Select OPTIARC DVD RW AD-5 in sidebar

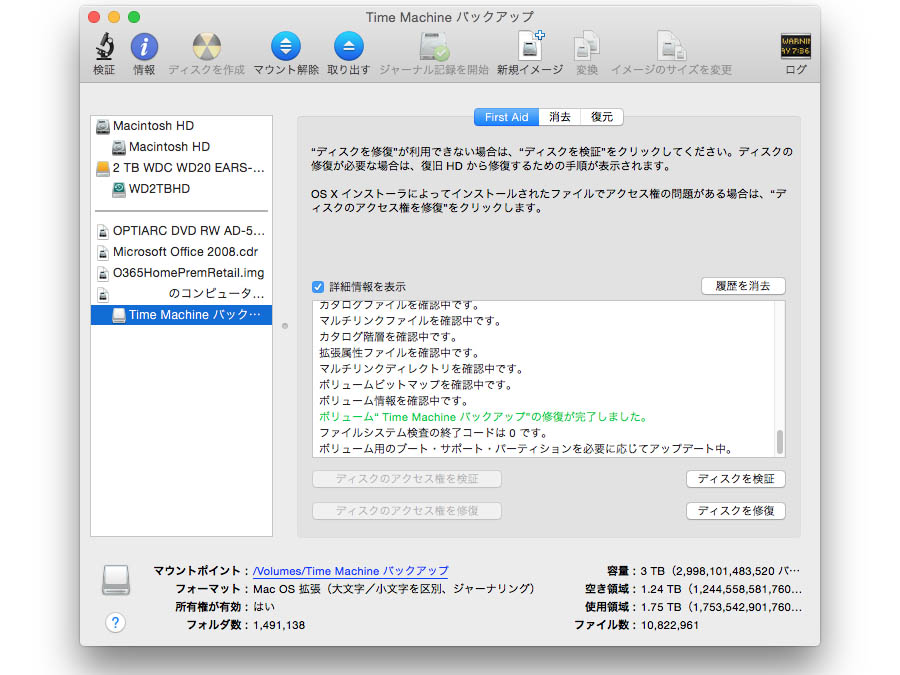(181, 231)
